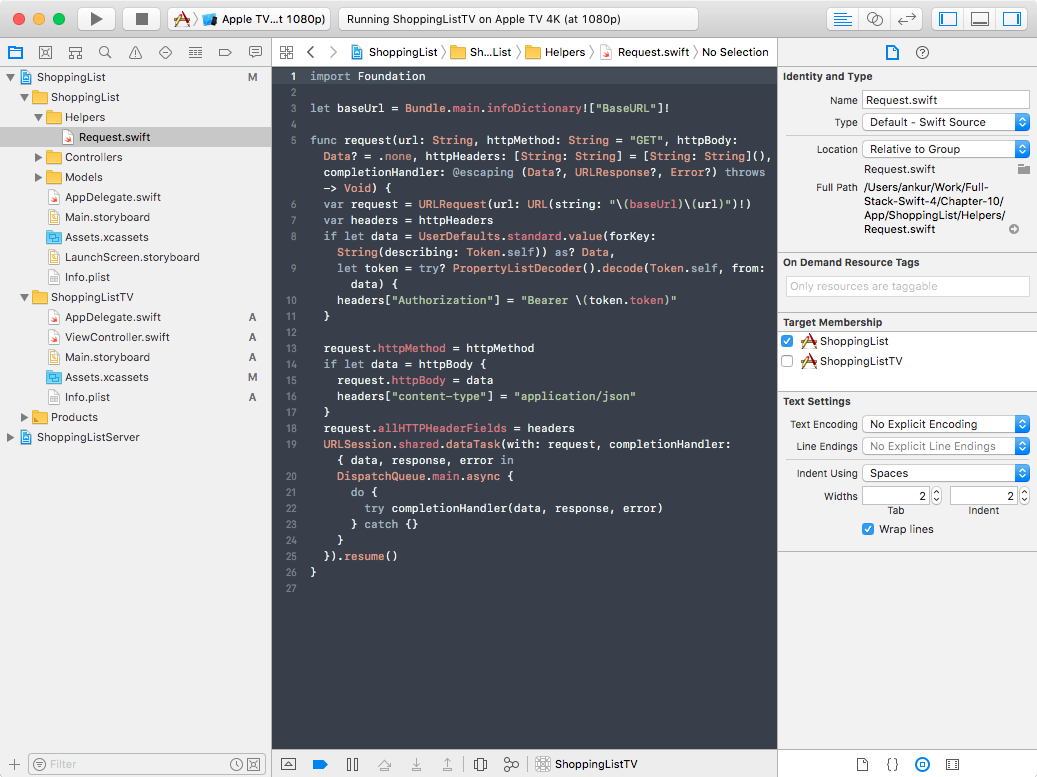Screen dimensions: 1037x777
Task: Select the Apple TV 4K scheme destination
Action: [265, 19]
